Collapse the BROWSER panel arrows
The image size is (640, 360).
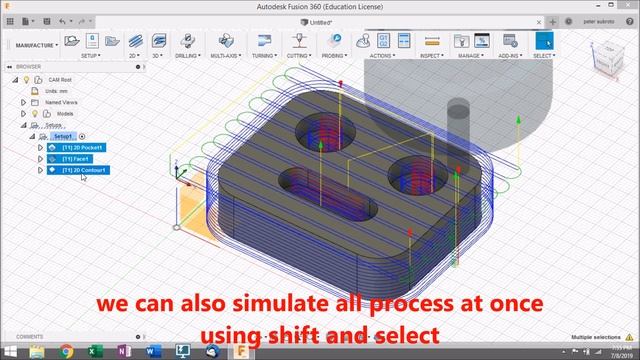point(9,67)
